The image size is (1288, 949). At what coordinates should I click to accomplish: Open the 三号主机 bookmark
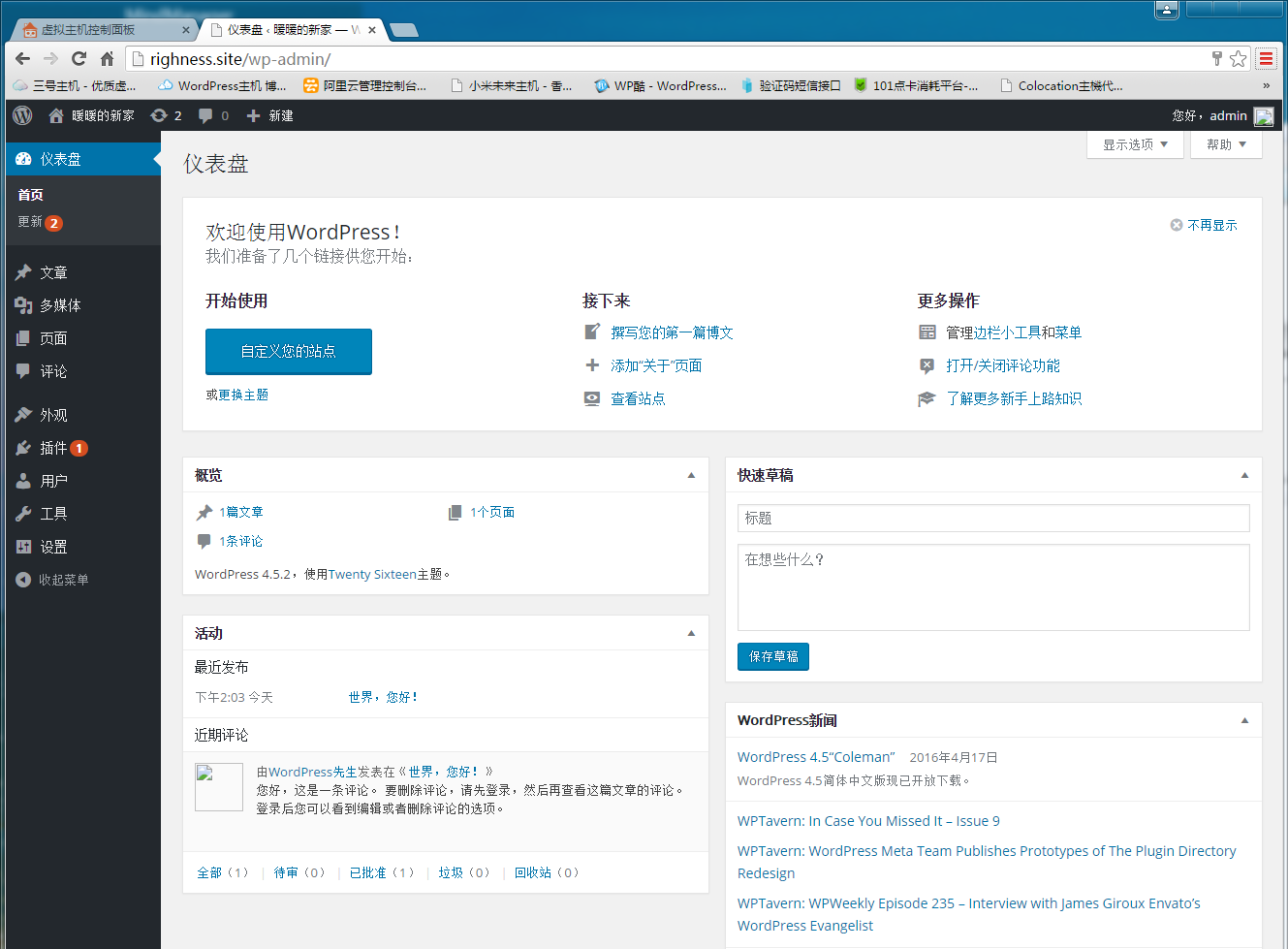75,85
